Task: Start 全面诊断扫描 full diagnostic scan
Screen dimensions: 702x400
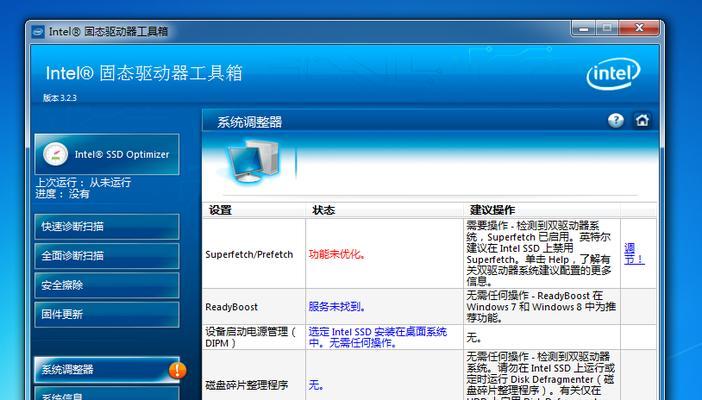Action: pyautogui.click(x=107, y=256)
